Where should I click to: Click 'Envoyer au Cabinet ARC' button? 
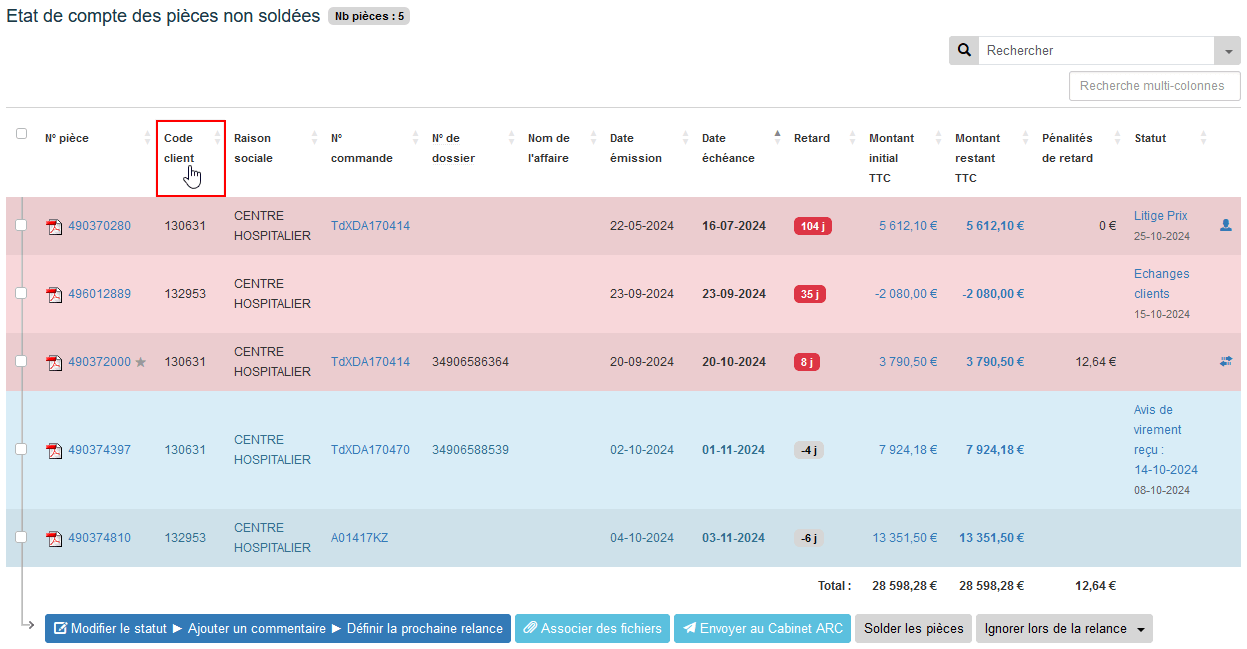(762, 629)
